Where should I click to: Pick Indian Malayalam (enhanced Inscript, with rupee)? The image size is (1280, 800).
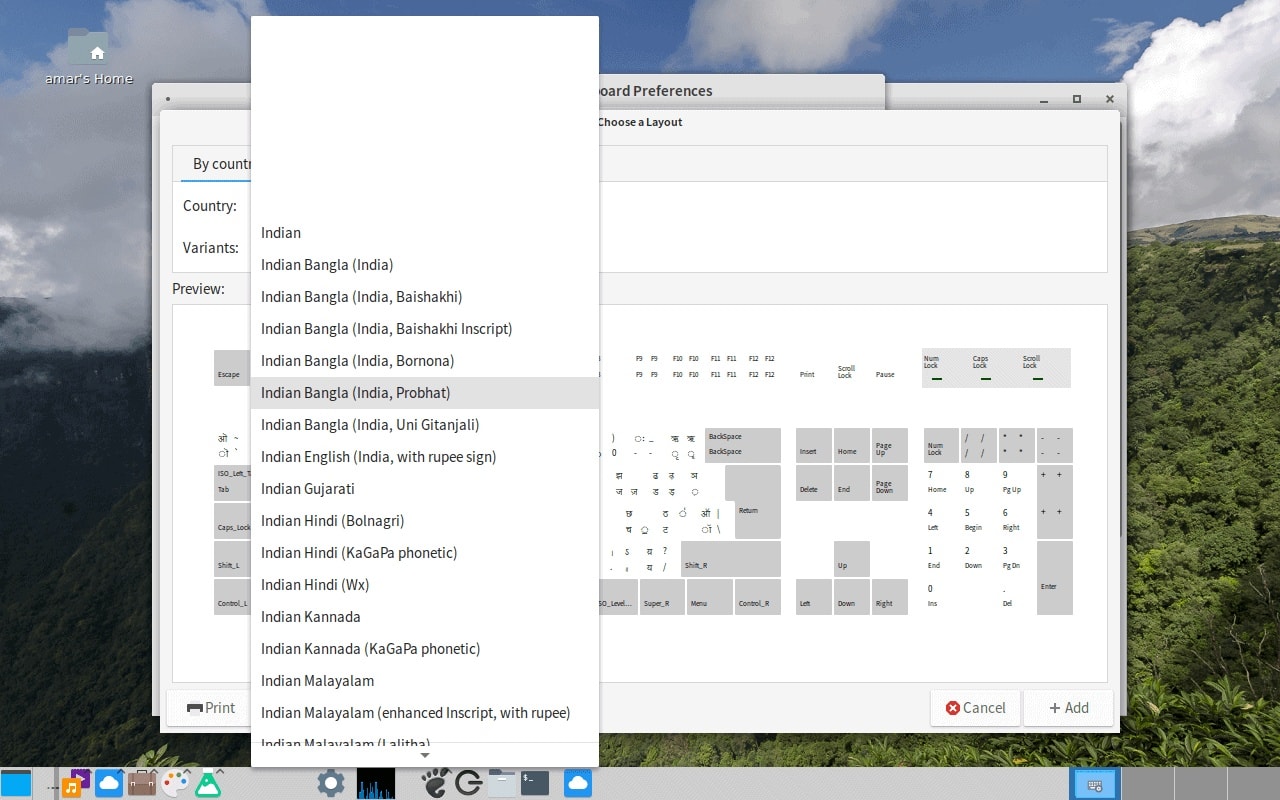point(425,713)
